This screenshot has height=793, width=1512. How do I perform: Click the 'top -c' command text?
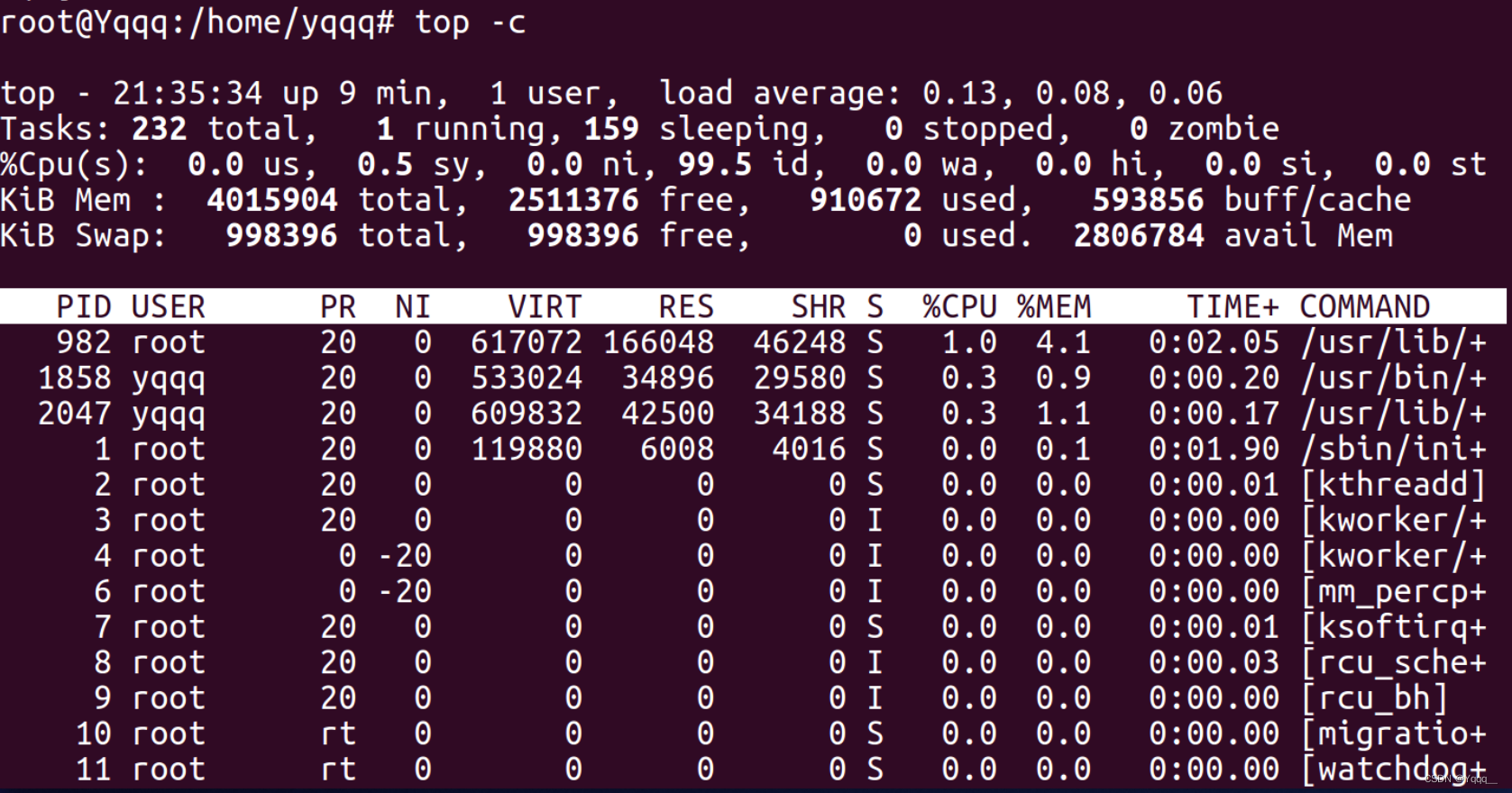coord(470,23)
